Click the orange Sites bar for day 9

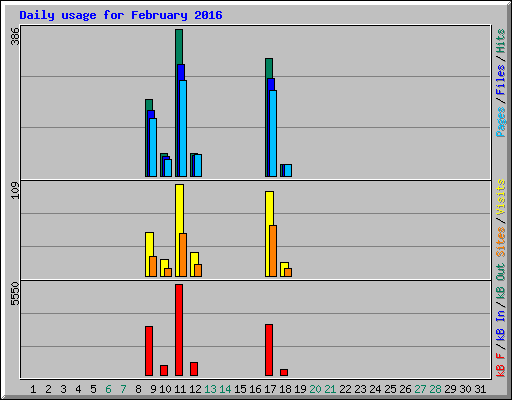point(153,266)
